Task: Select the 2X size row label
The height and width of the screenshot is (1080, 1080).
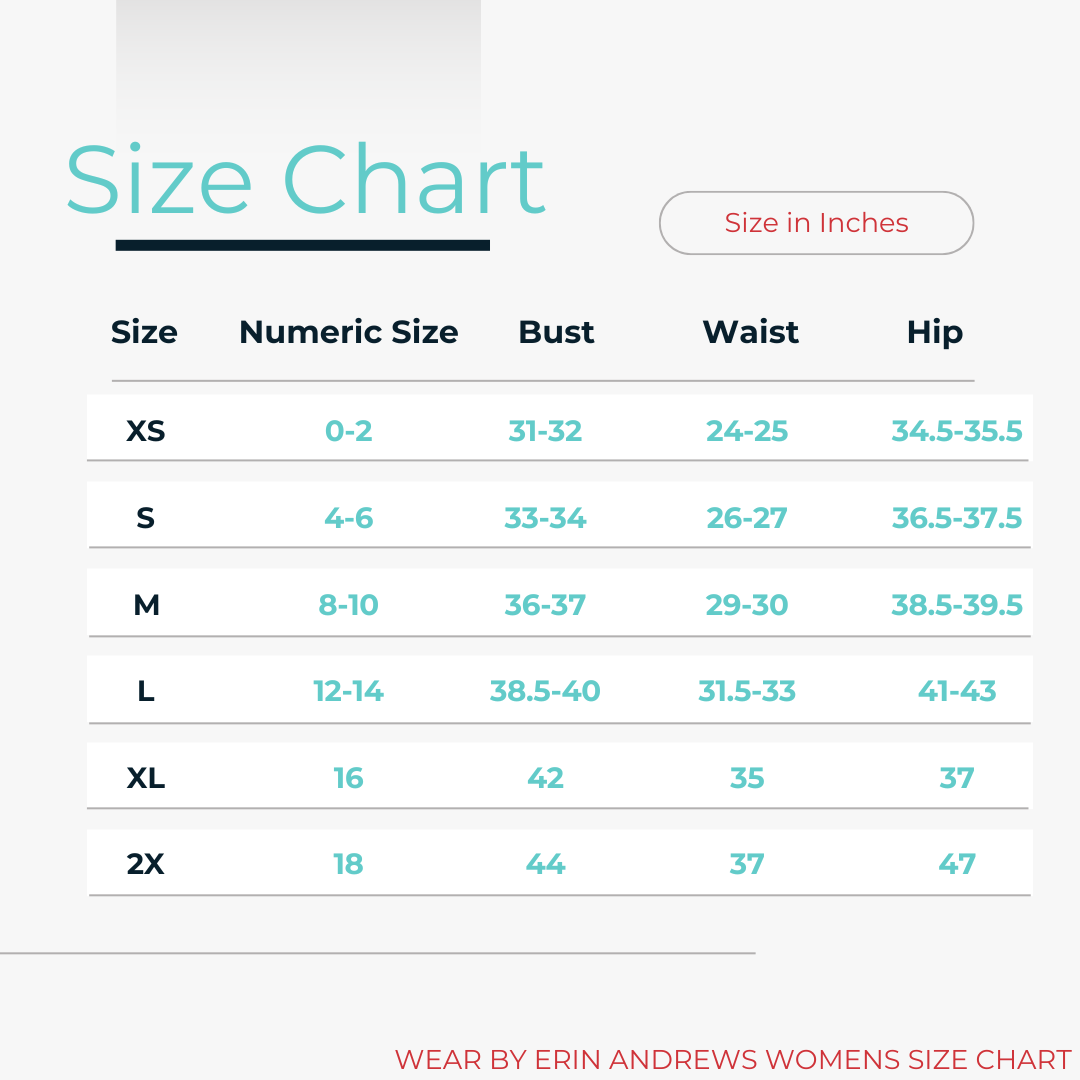Action: point(146,864)
